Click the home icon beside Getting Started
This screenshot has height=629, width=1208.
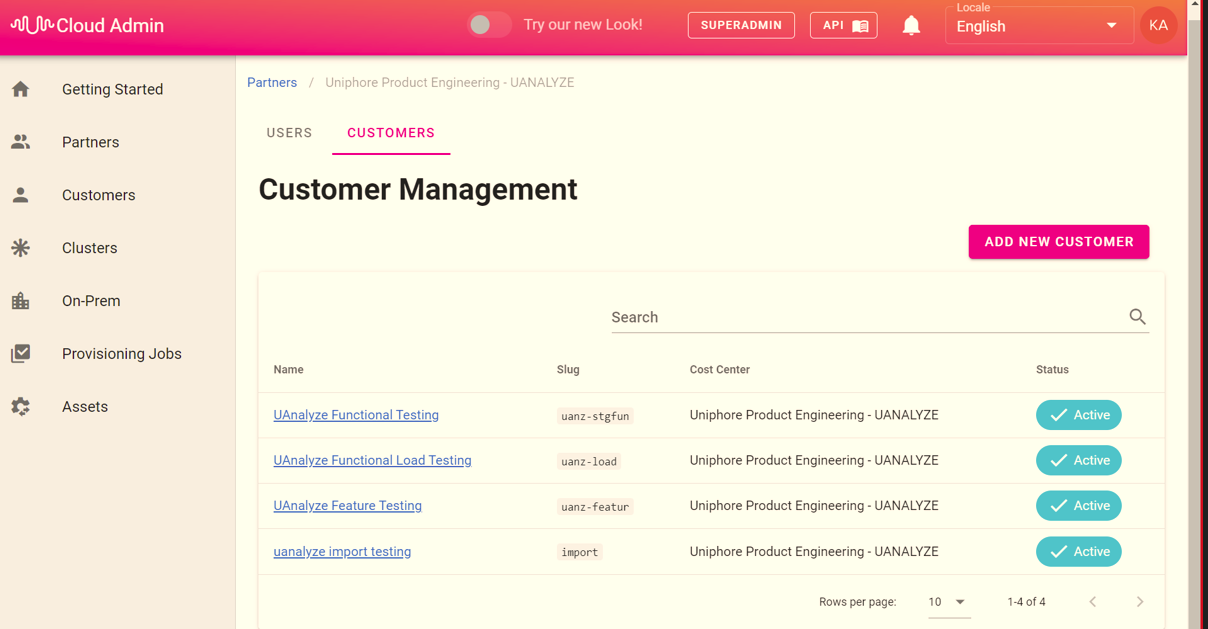point(21,89)
